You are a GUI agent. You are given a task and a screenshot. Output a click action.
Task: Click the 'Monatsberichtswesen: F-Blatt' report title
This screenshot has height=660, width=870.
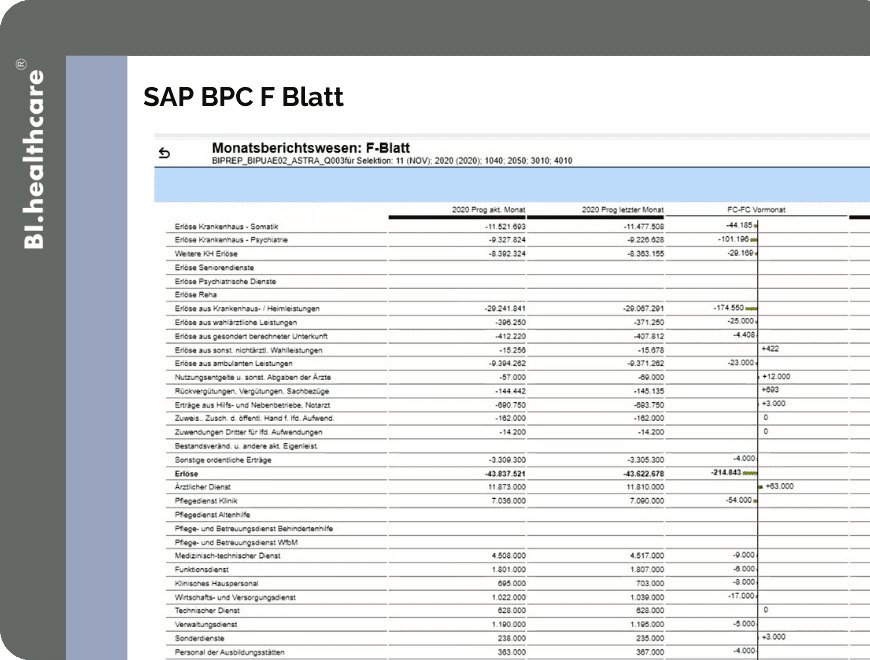click(311, 148)
